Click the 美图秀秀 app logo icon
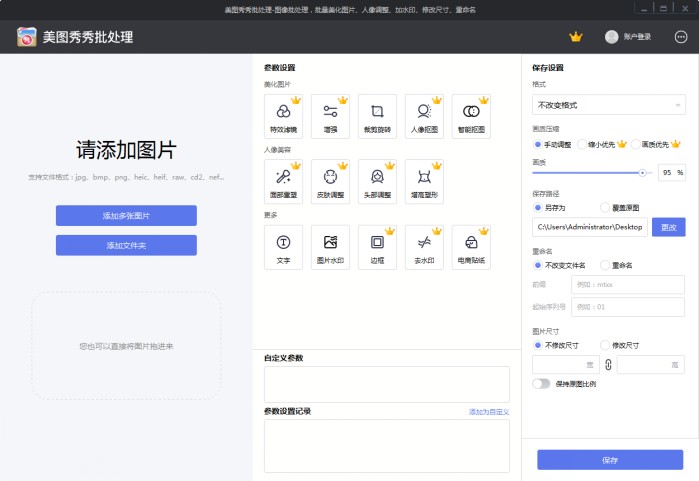The image size is (699, 481). tap(26, 37)
